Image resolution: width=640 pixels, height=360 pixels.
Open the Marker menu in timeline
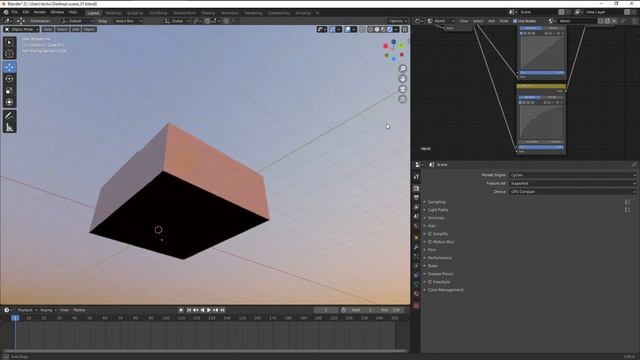[x=80, y=310]
